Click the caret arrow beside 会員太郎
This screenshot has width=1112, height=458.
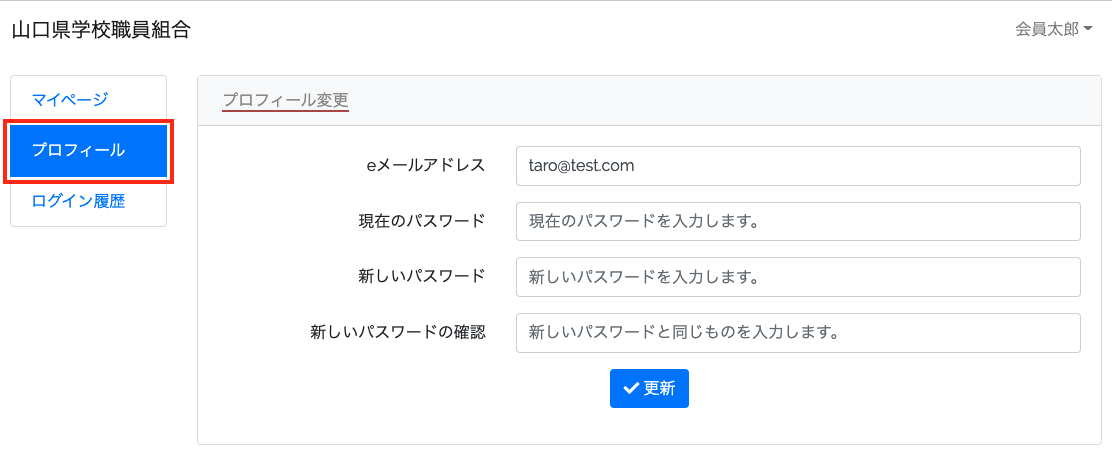[1088, 30]
